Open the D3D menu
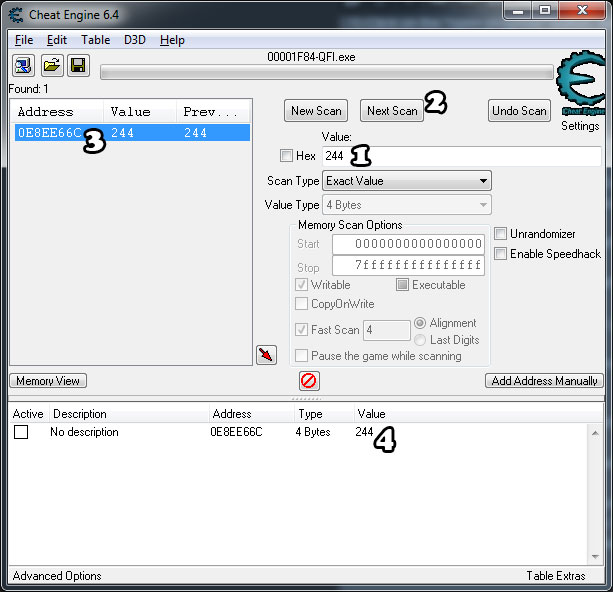 pyautogui.click(x=134, y=40)
